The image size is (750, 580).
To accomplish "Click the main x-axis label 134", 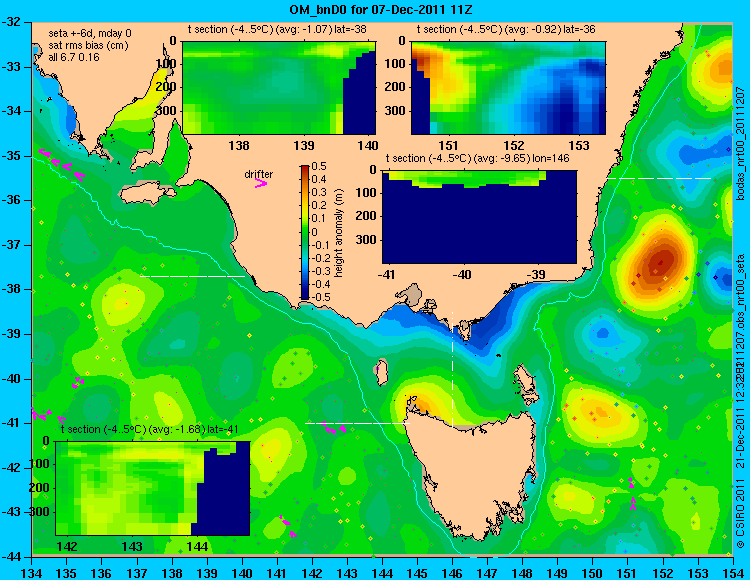I will click(32, 572).
